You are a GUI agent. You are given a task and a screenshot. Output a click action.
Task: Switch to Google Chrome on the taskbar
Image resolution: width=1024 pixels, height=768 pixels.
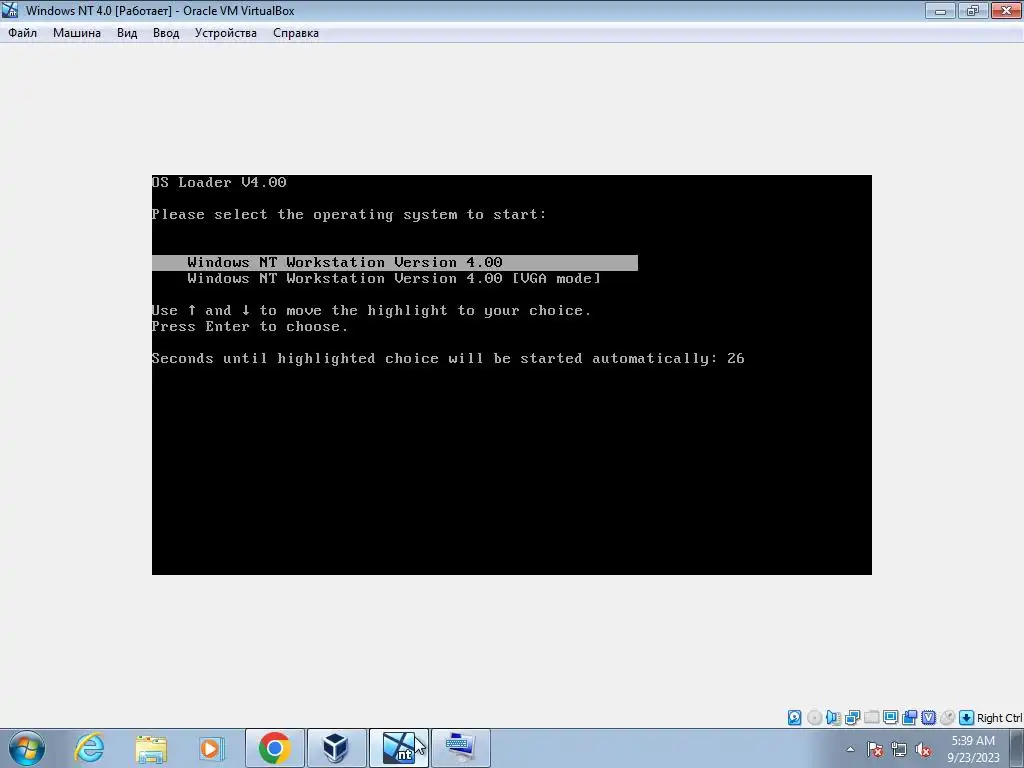[x=274, y=748]
